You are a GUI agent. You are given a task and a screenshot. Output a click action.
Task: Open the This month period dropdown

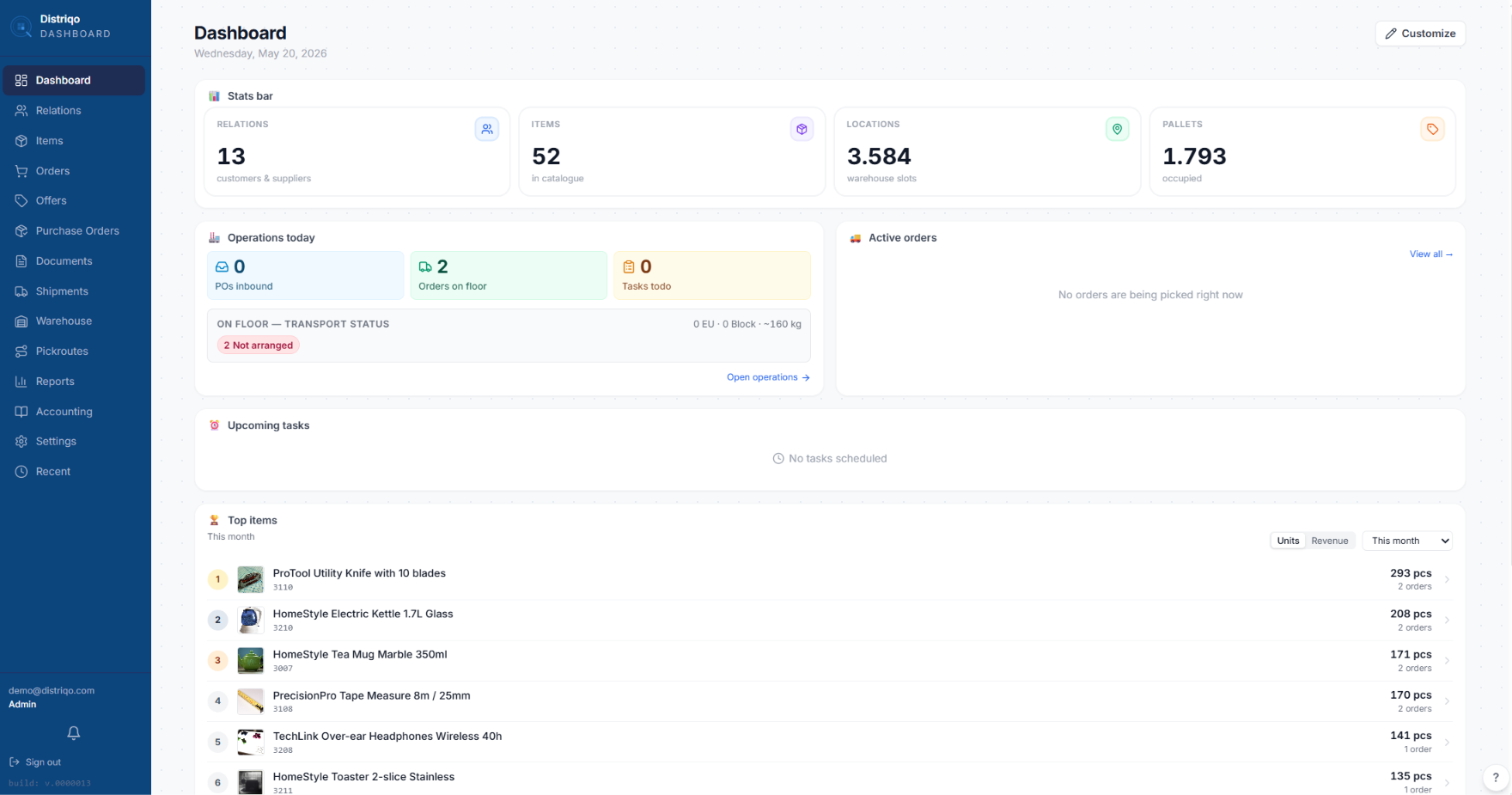click(1407, 541)
